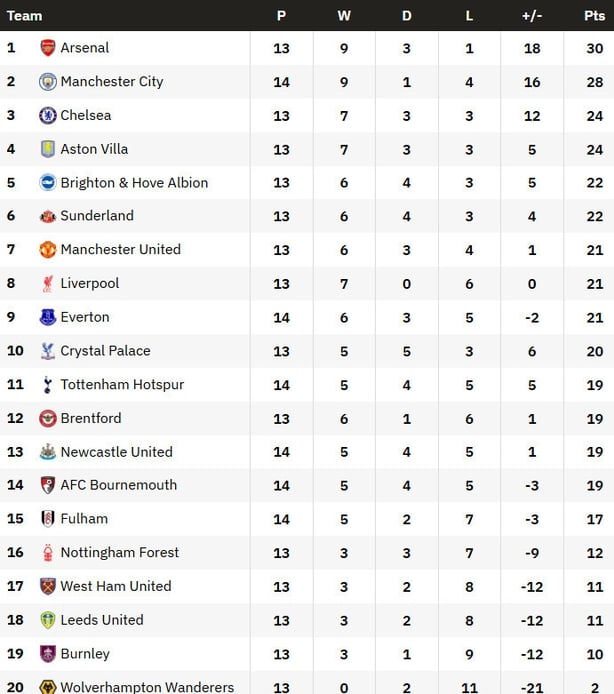
Task: Click the Everton club badge icon
Action: tap(47, 317)
